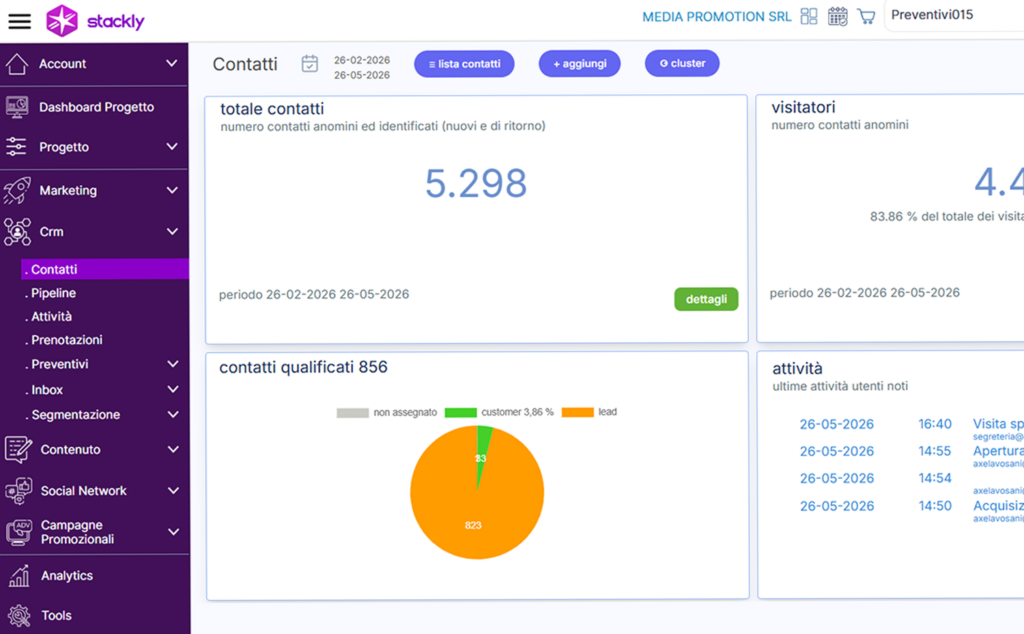Toggle the orange lead legend swatch

click(x=577, y=412)
